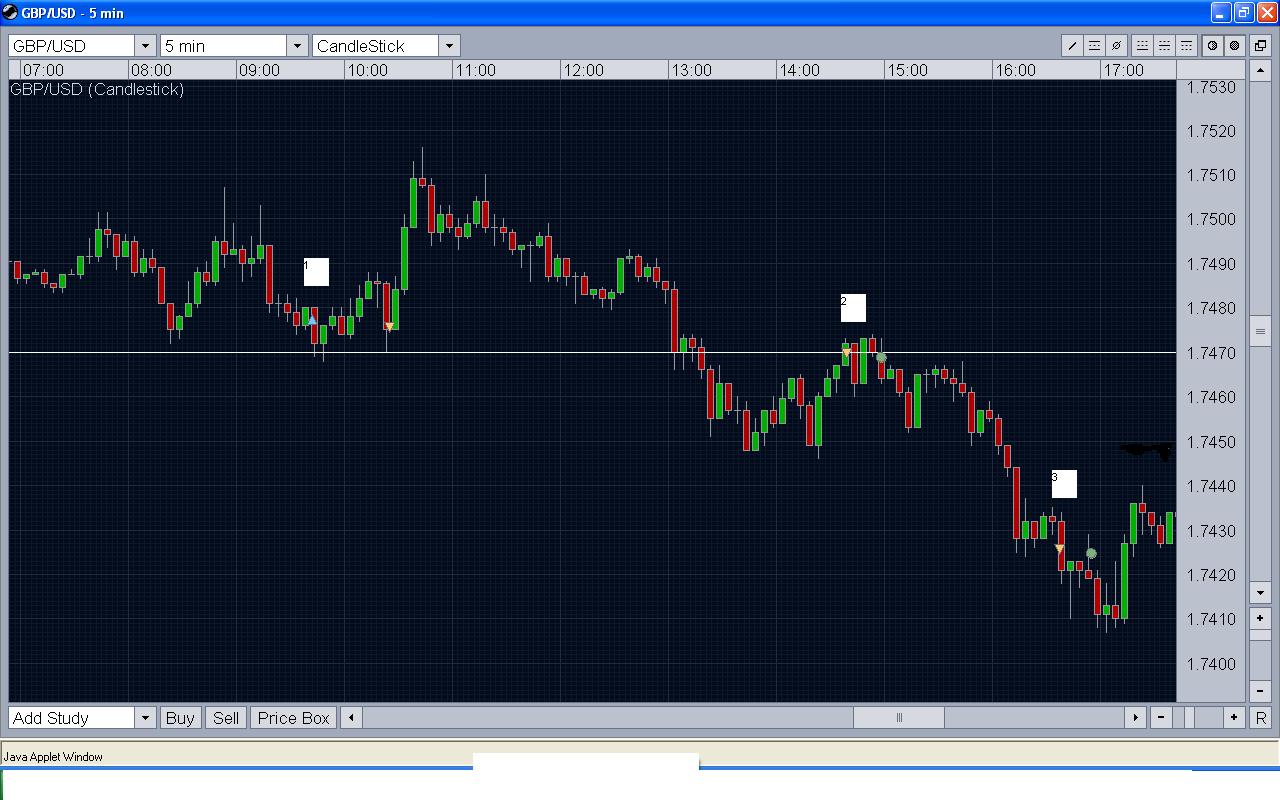Viewport: 1280px width, 800px height.
Task: Click the orange down-arrow marker near 14:35
Action: click(x=846, y=352)
